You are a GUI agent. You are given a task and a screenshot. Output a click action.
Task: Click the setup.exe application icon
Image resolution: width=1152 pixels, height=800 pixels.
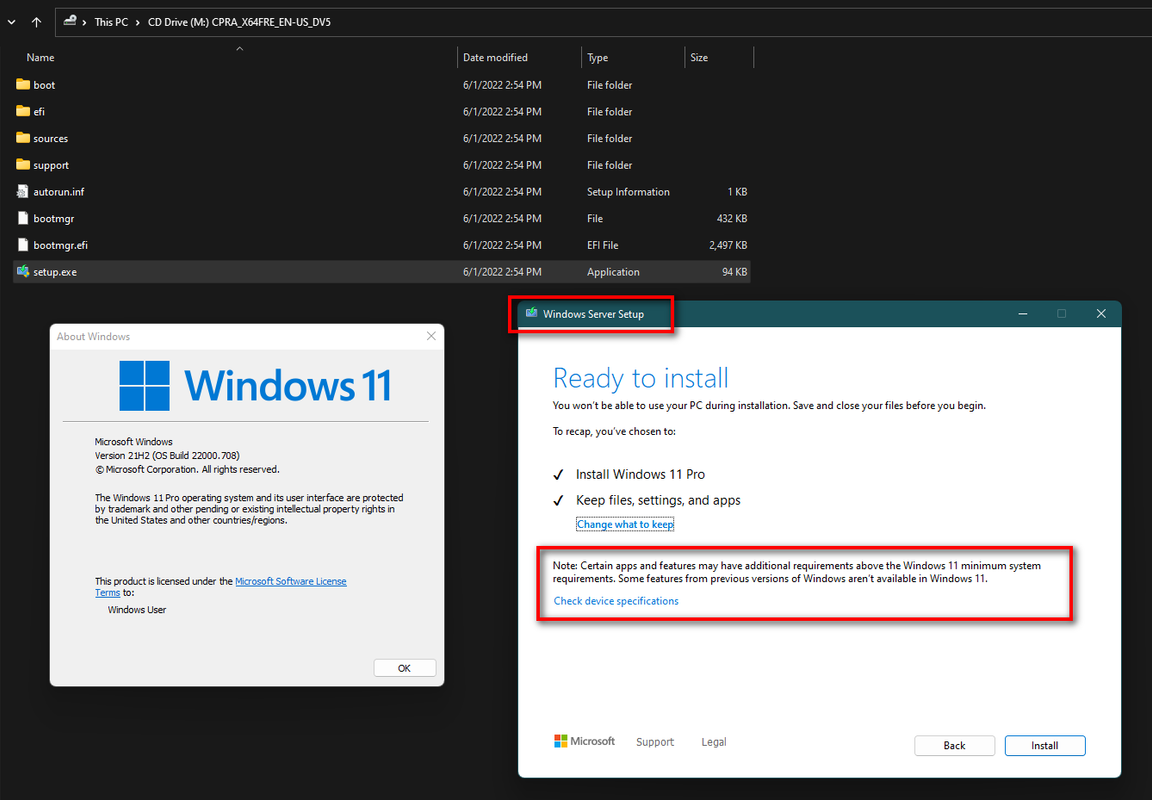click(23, 272)
